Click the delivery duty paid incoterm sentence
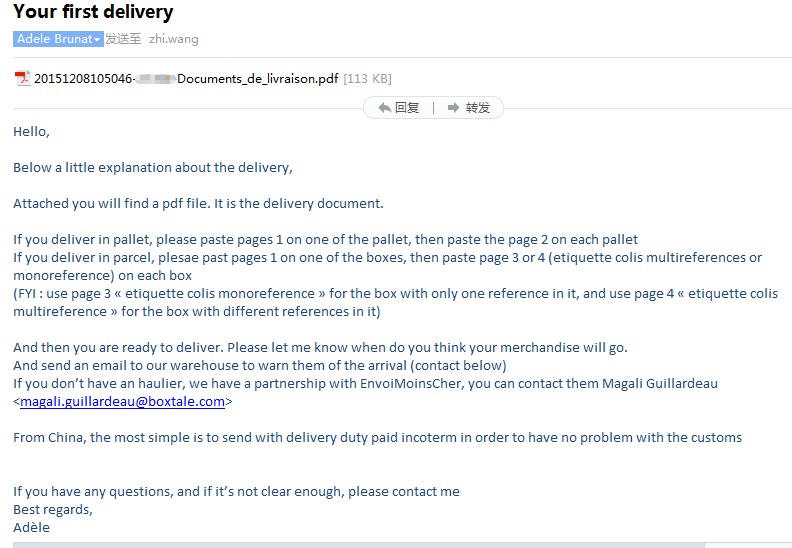The image size is (792, 548). pos(377,437)
